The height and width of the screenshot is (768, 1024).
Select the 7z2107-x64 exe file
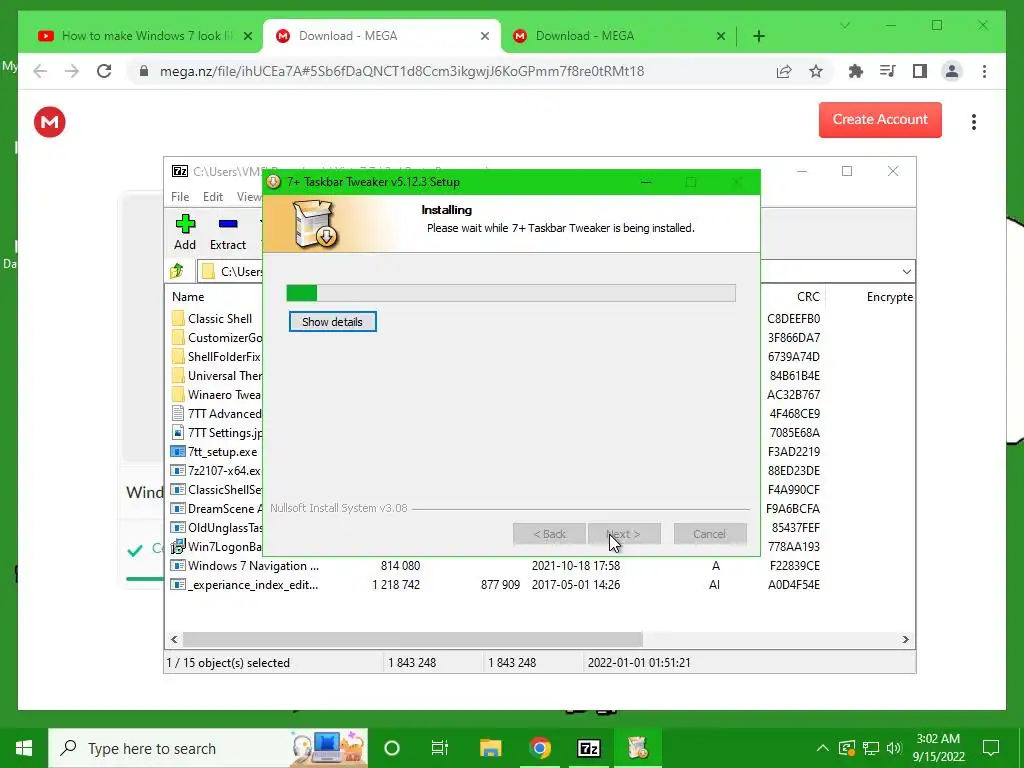216,470
